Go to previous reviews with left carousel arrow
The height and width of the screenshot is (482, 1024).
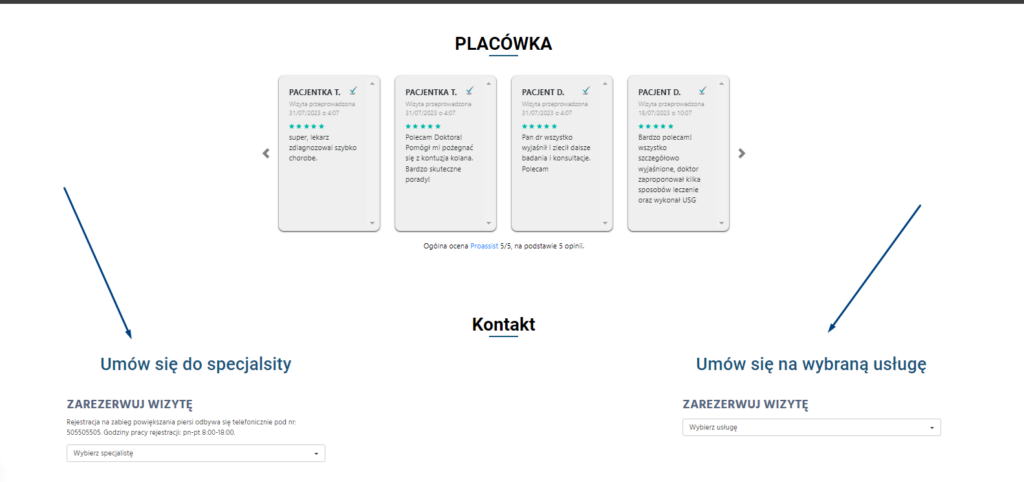coord(266,154)
